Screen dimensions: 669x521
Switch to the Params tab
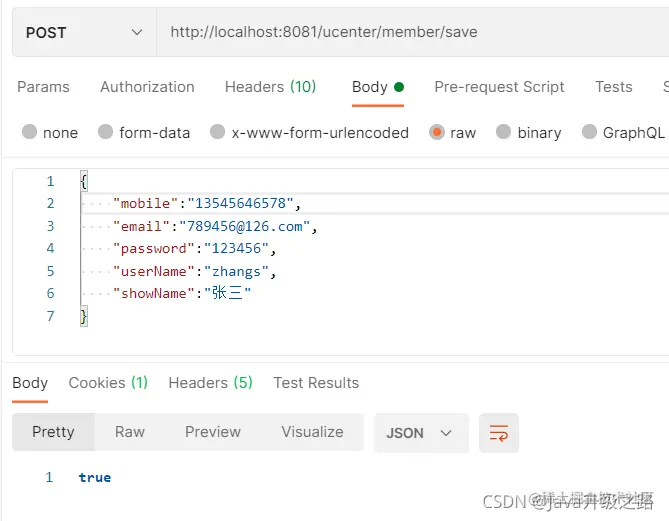click(43, 87)
